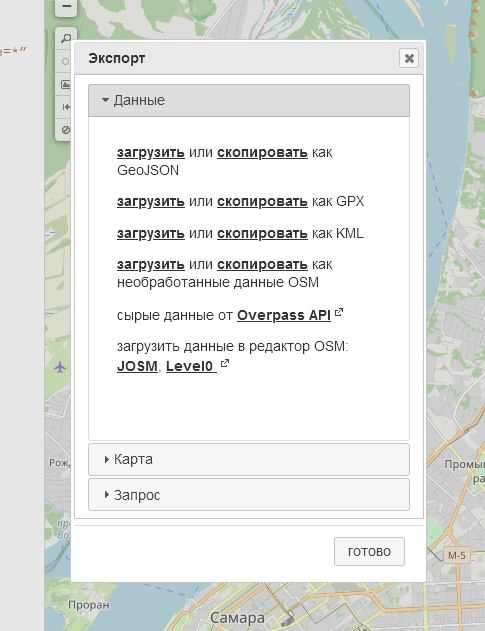
Task: Click the locate-me circle map control
Action: 65,62
